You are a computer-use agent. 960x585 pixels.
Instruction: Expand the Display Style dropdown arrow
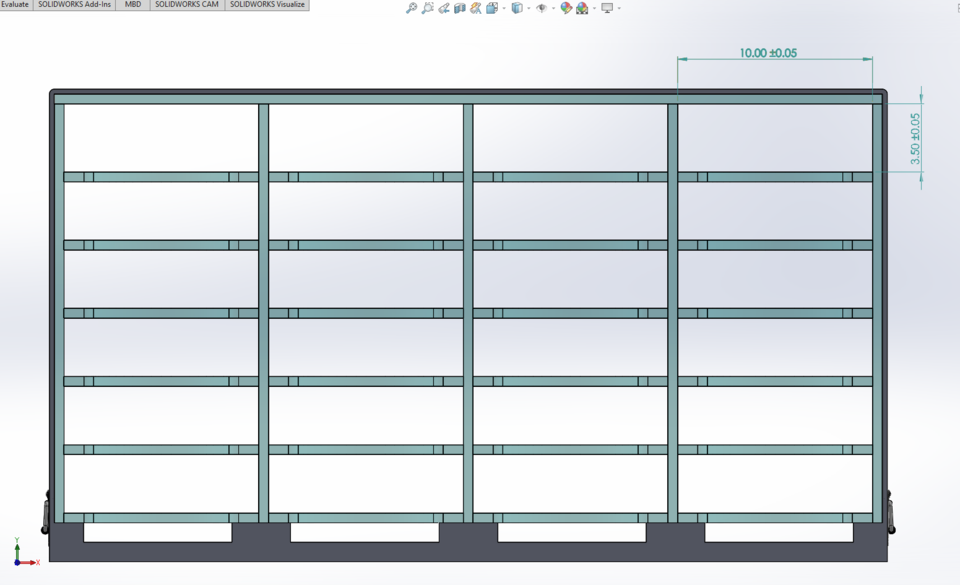point(527,8)
